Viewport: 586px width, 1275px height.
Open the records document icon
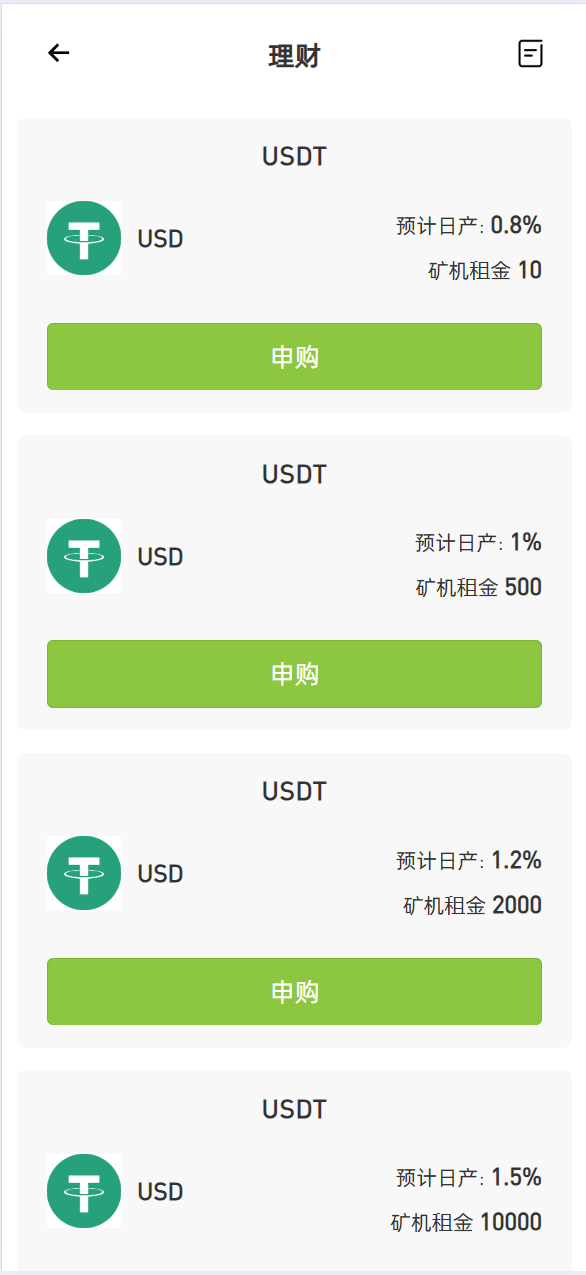coord(530,54)
